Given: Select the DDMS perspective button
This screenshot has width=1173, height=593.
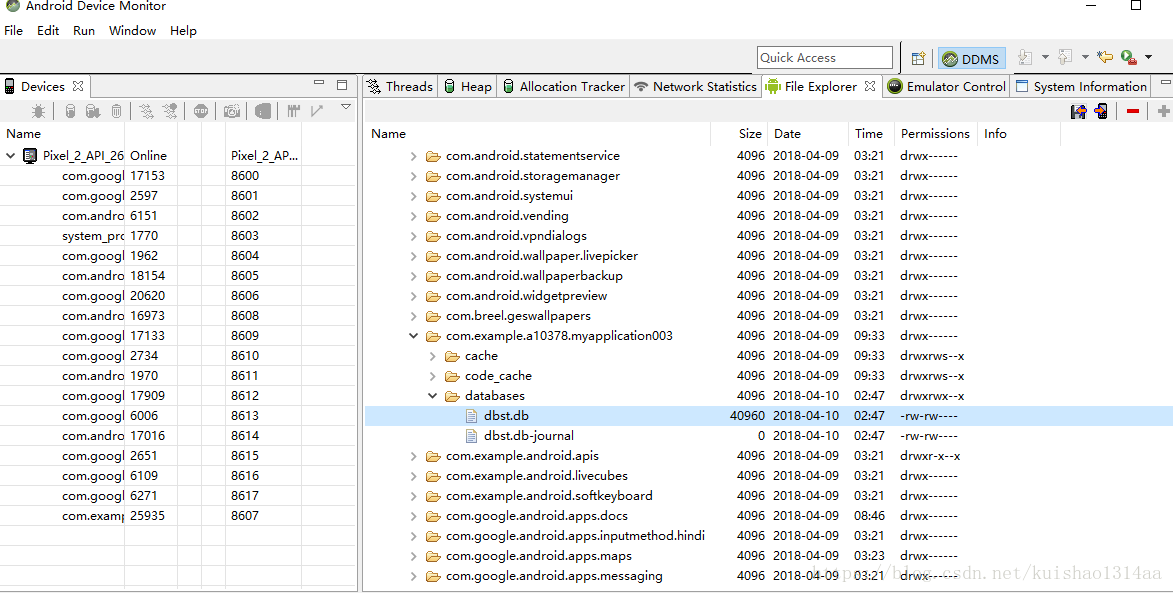Looking at the screenshot, I should tap(972, 58).
